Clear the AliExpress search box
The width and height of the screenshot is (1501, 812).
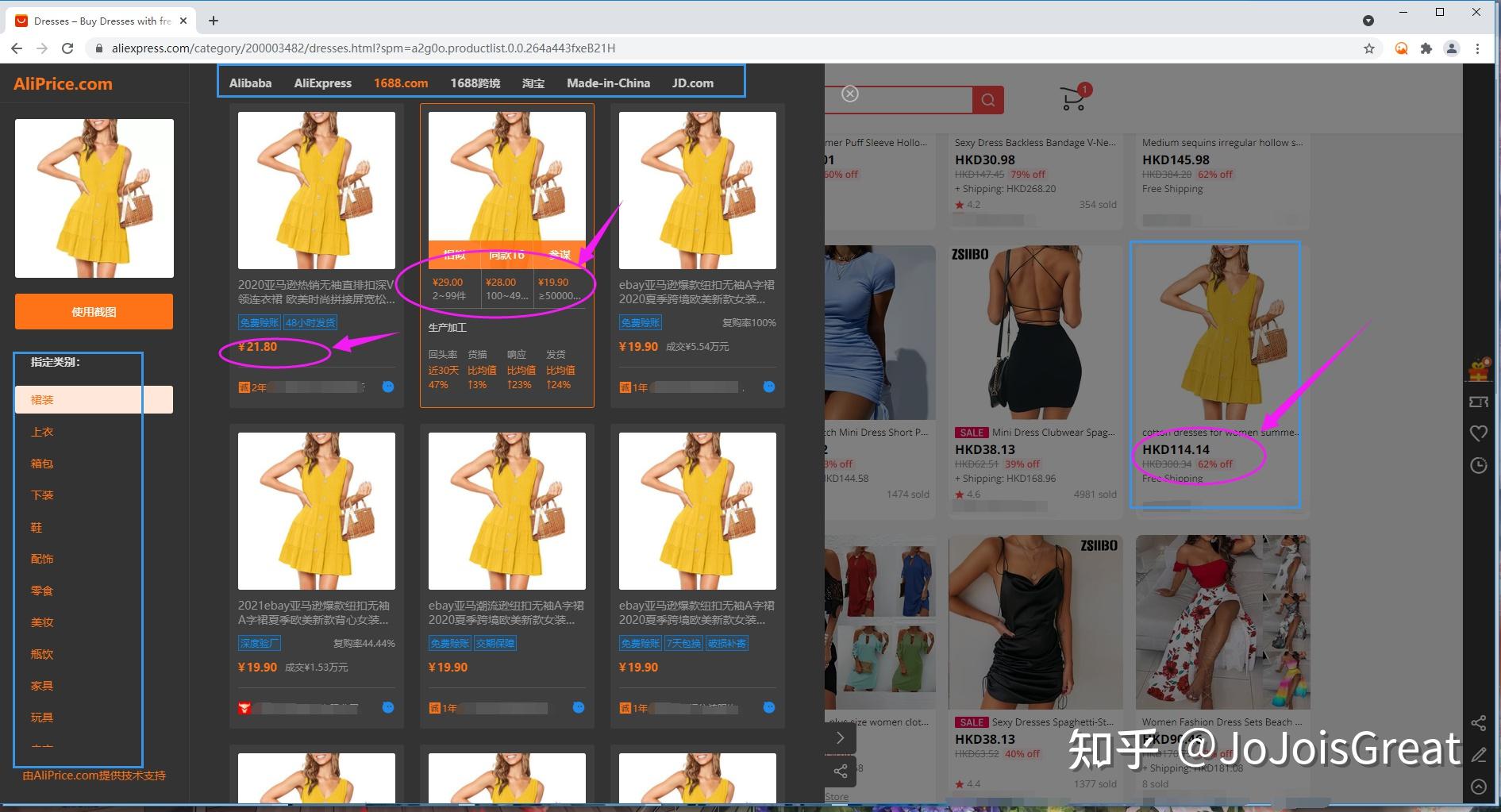point(850,94)
